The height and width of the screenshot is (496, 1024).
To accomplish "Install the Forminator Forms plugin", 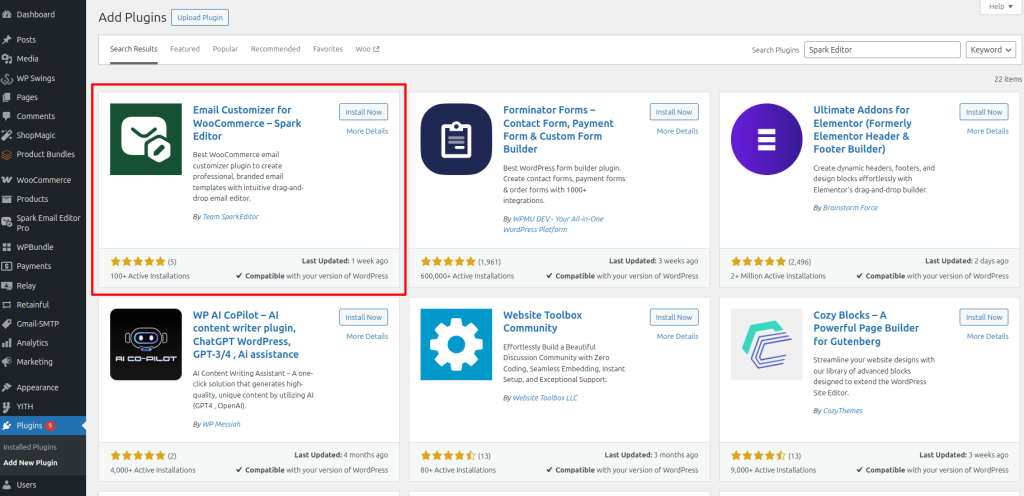I will (674, 112).
